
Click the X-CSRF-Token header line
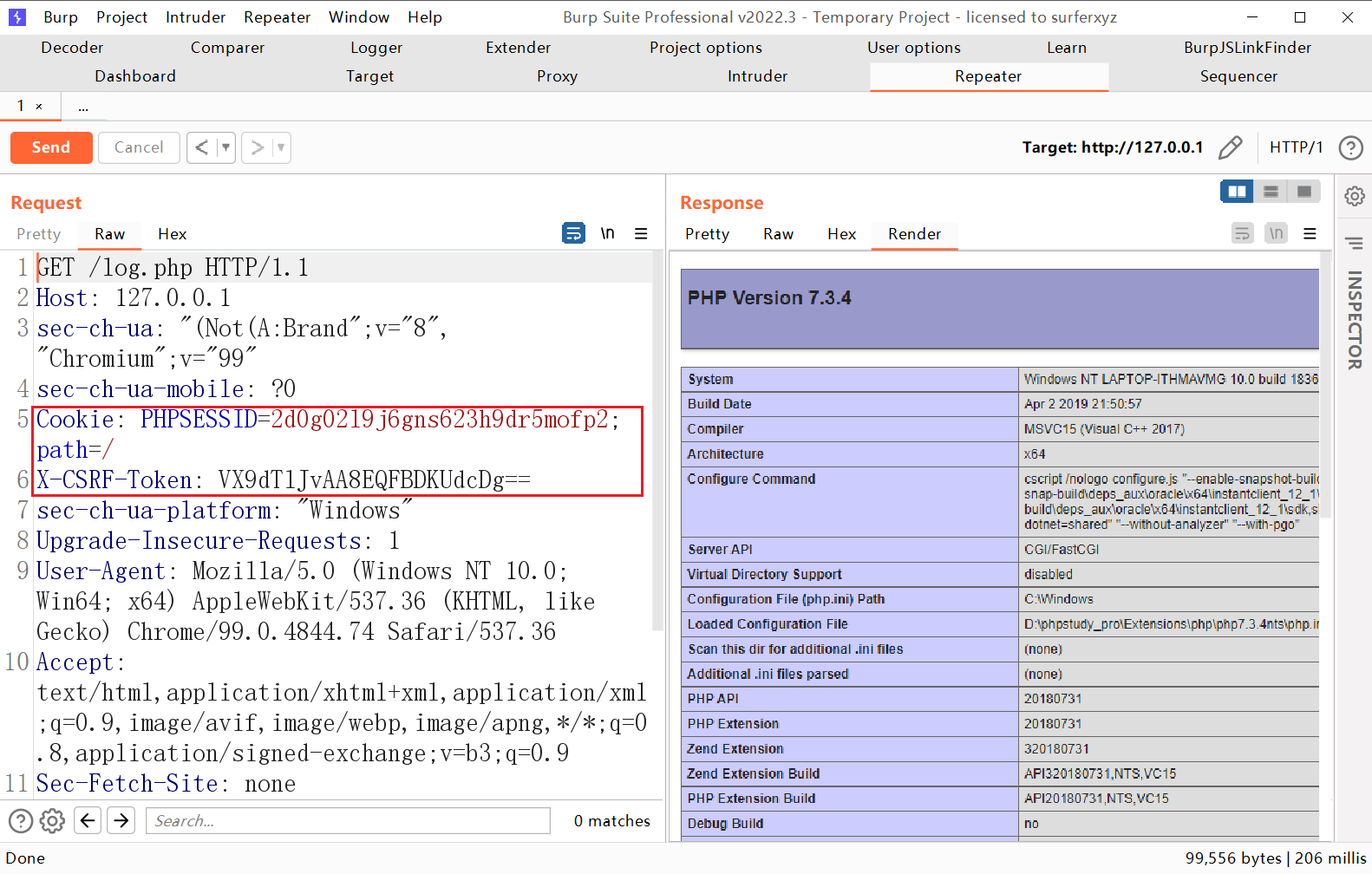coord(284,480)
